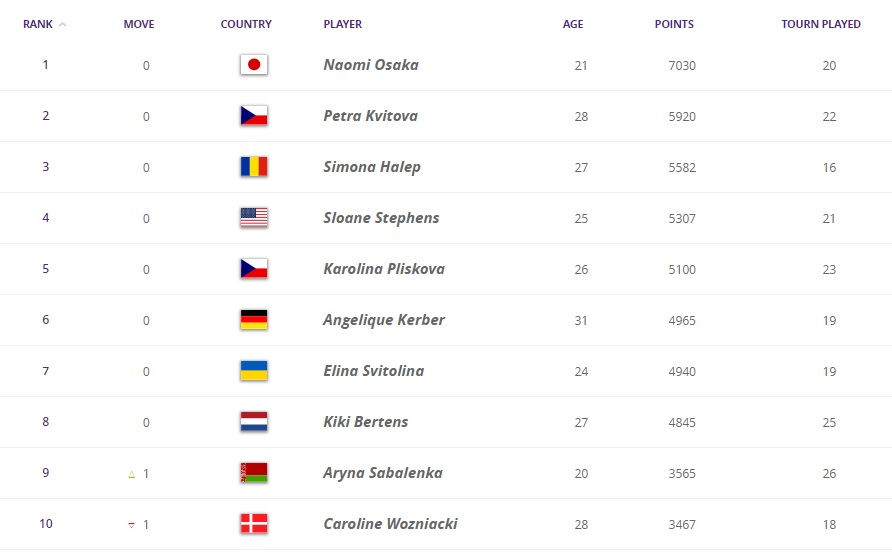Click USA flag icon beside Sloane Stephens
The width and height of the screenshot is (892, 552).
point(254,218)
